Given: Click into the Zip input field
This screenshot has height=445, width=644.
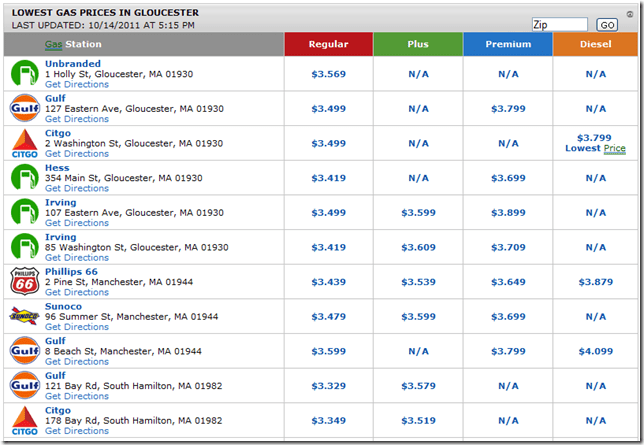Looking at the screenshot, I should click(559, 24).
